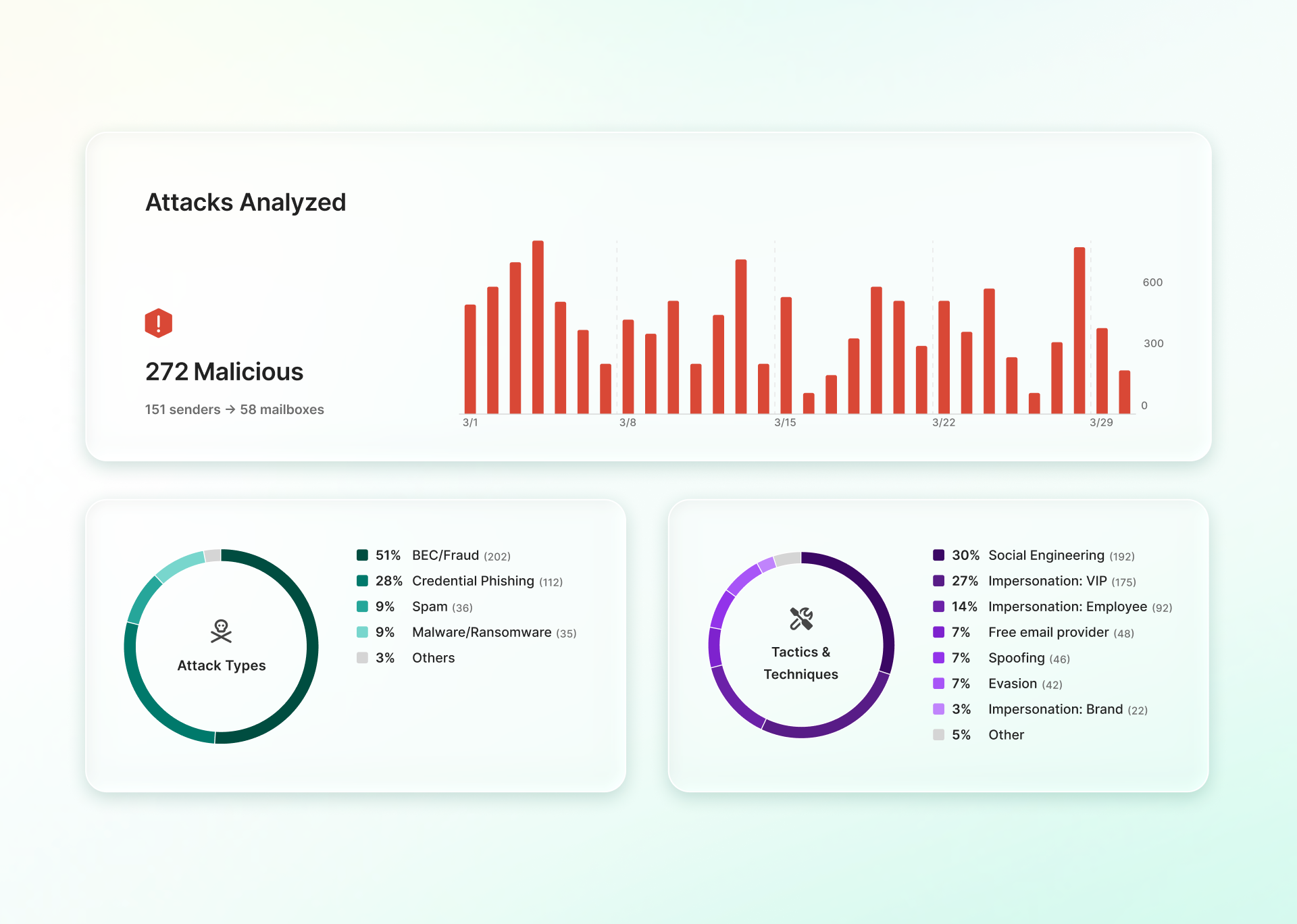The image size is (1297, 924).
Task: Click the 3/22 date axis marker
Action: click(x=943, y=422)
